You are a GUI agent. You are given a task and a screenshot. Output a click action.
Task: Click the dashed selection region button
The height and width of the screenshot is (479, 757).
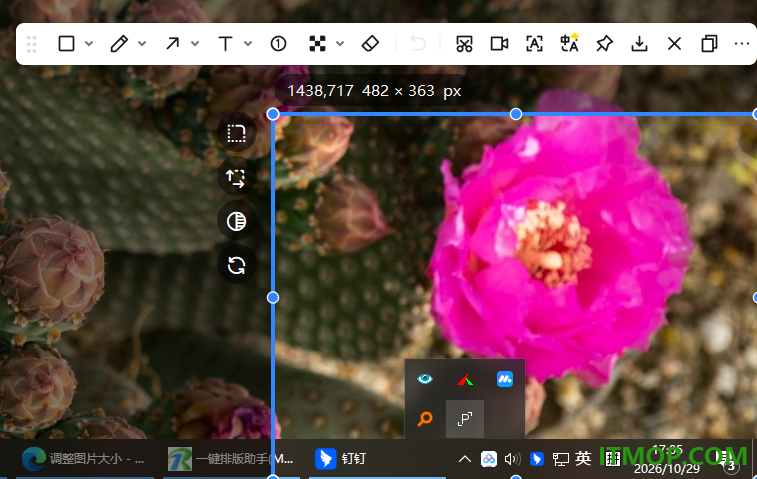click(236, 133)
